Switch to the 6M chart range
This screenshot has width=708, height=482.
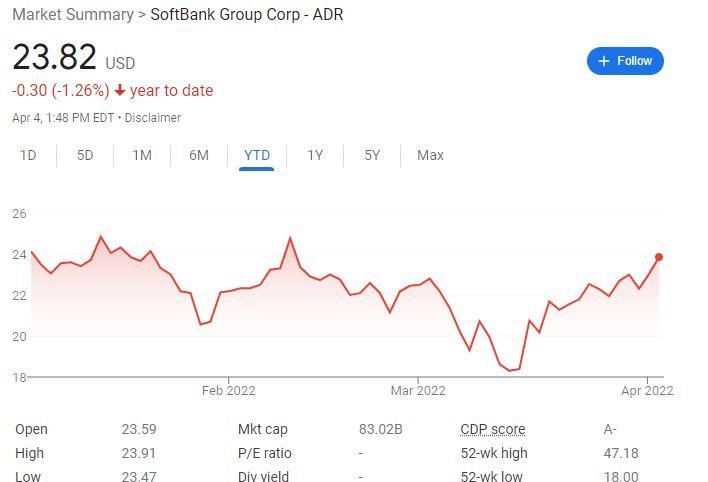(x=199, y=155)
